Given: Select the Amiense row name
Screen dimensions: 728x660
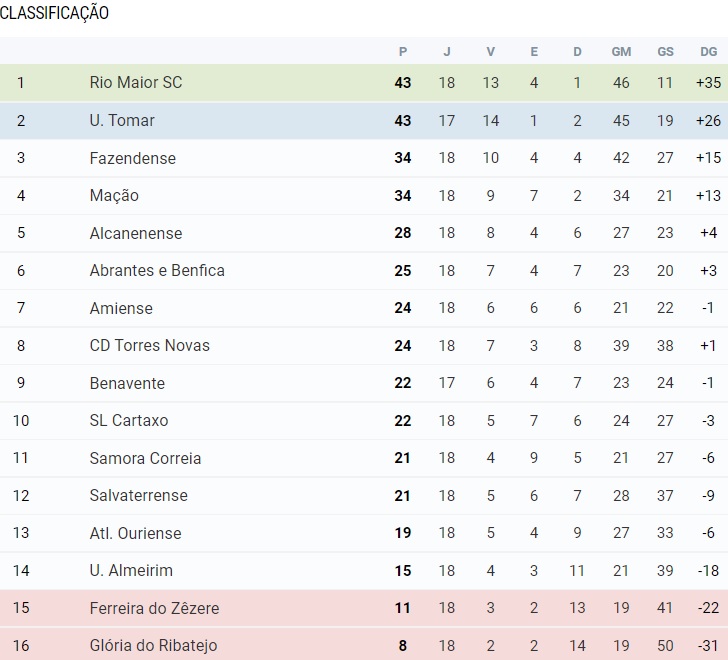Looking at the screenshot, I should [121, 308].
